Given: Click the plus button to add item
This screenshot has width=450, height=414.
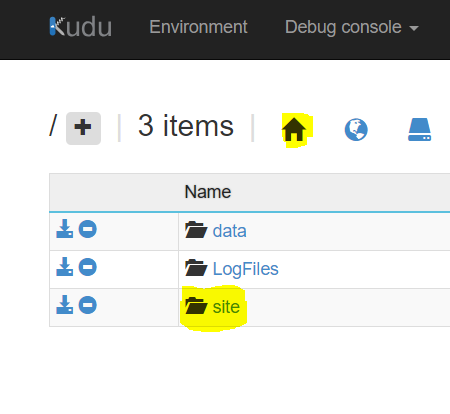Looking at the screenshot, I should click(x=83, y=128).
